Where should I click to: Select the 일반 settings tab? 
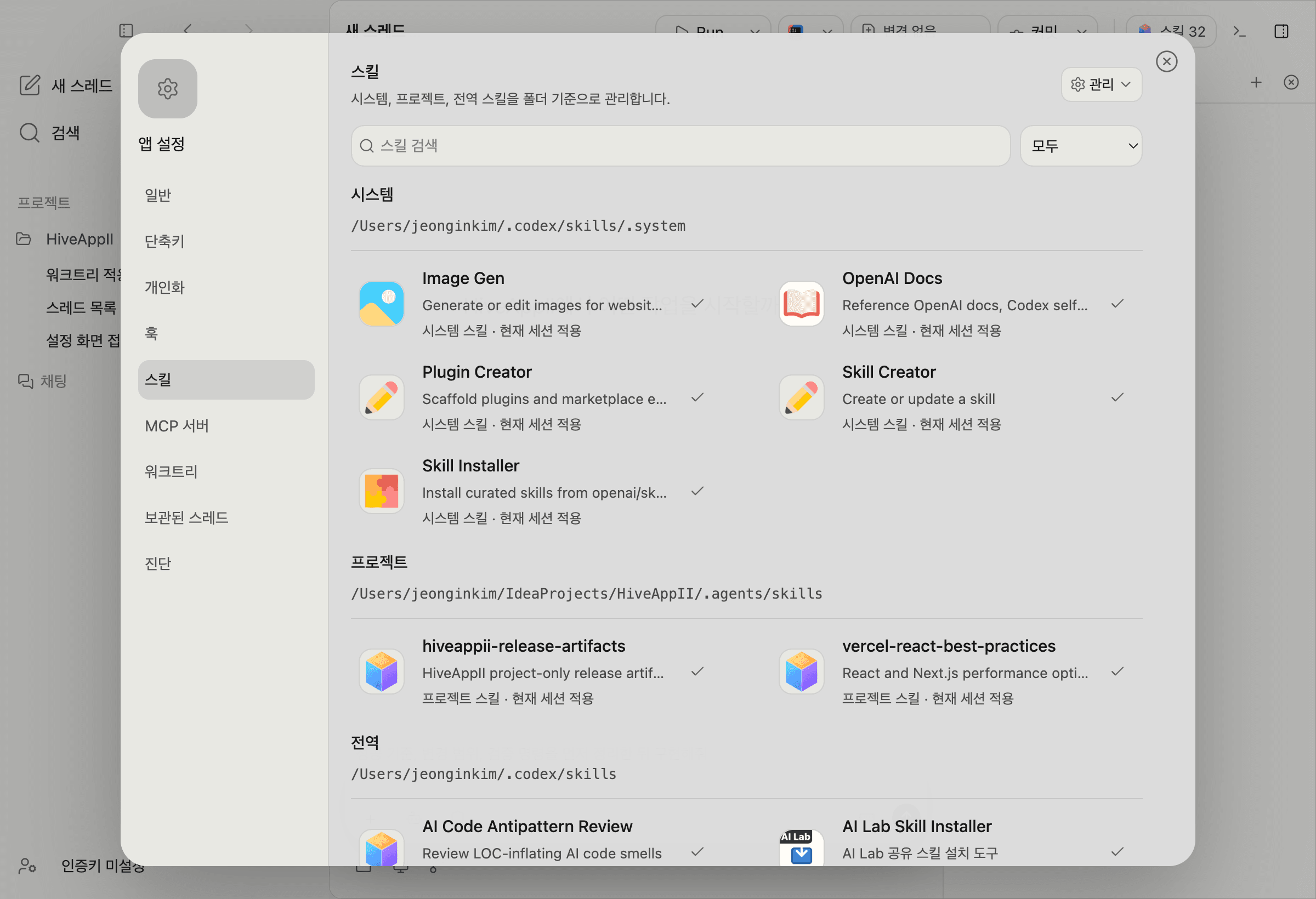pyautogui.click(x=226, y=195)
